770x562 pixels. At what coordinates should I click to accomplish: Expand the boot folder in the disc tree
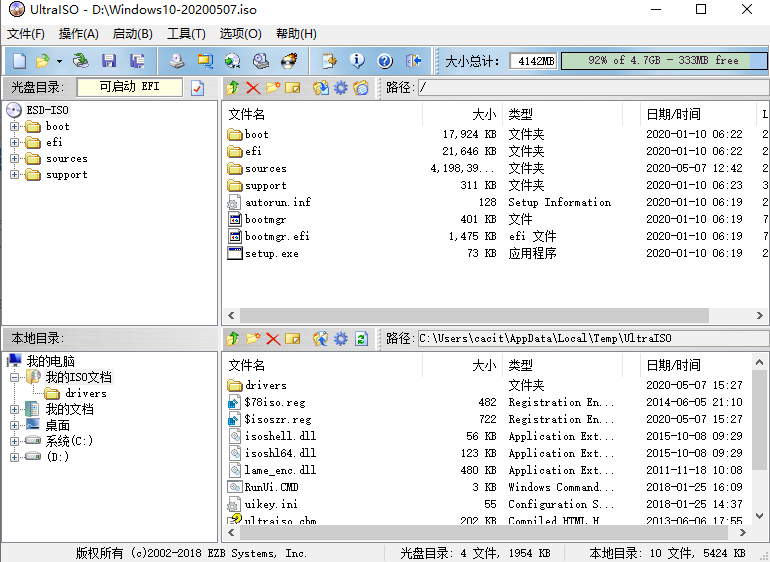click(14, 127)
